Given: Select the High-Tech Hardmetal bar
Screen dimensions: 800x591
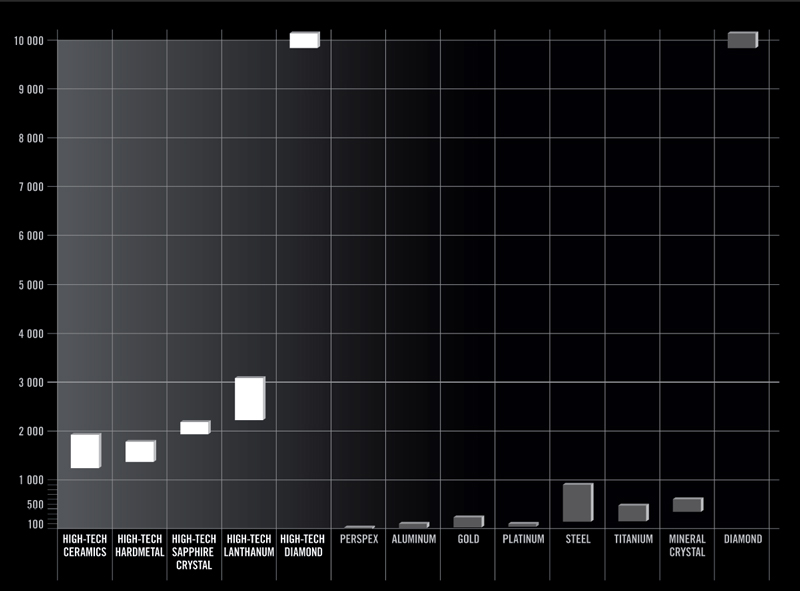Looking at the screenshot, I should (x=140, y=451).
